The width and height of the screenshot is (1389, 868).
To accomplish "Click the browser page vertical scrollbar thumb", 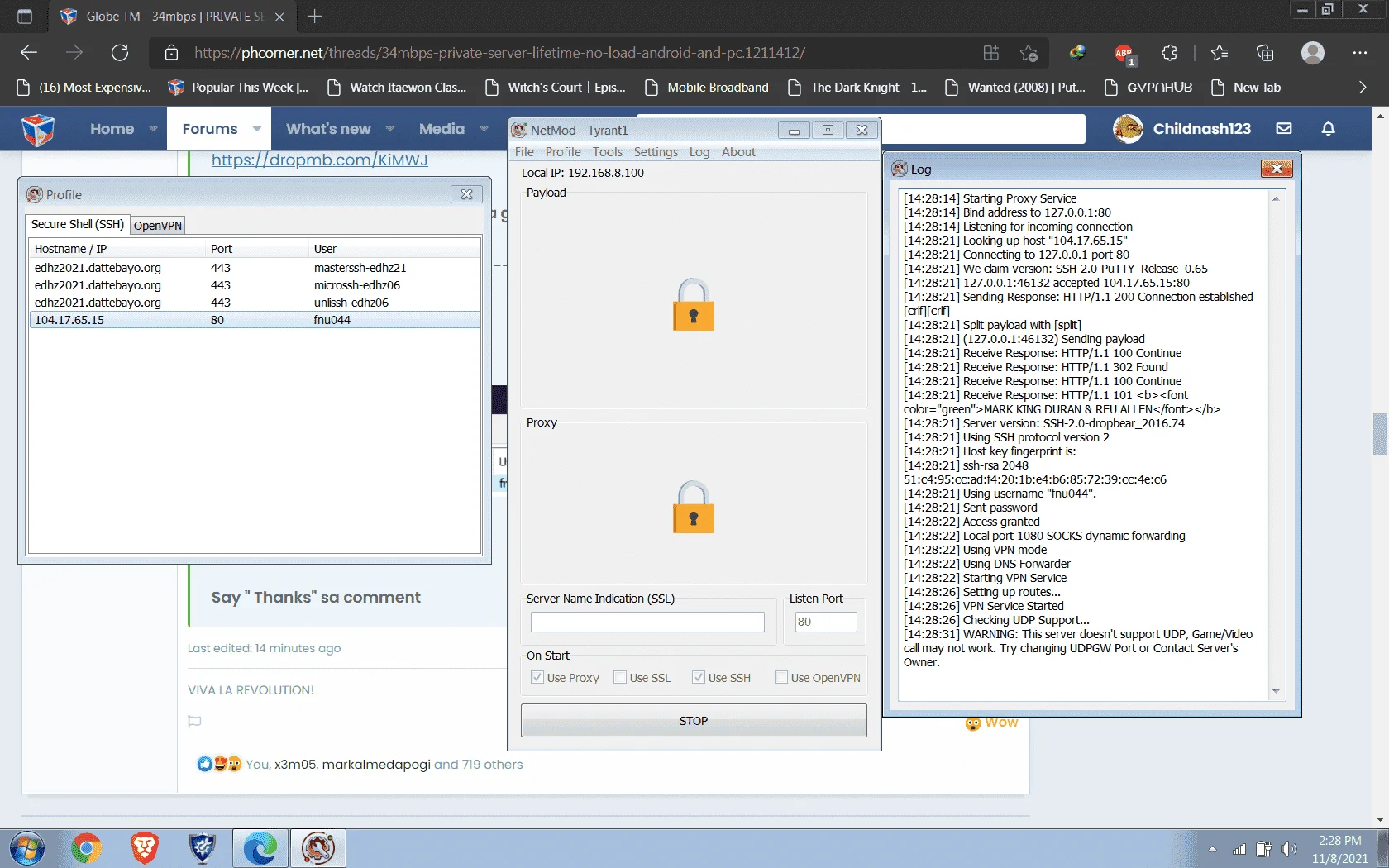I will [1380, 434].
